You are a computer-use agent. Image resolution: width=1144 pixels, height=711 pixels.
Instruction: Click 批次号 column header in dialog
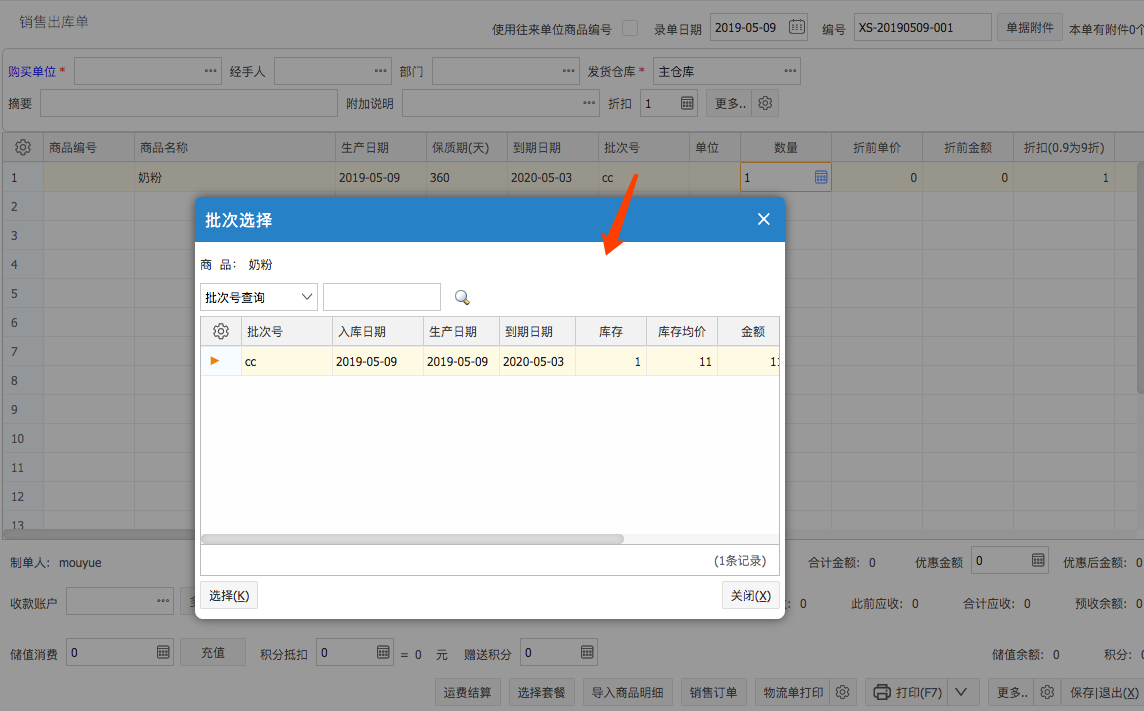click(287, 332)
